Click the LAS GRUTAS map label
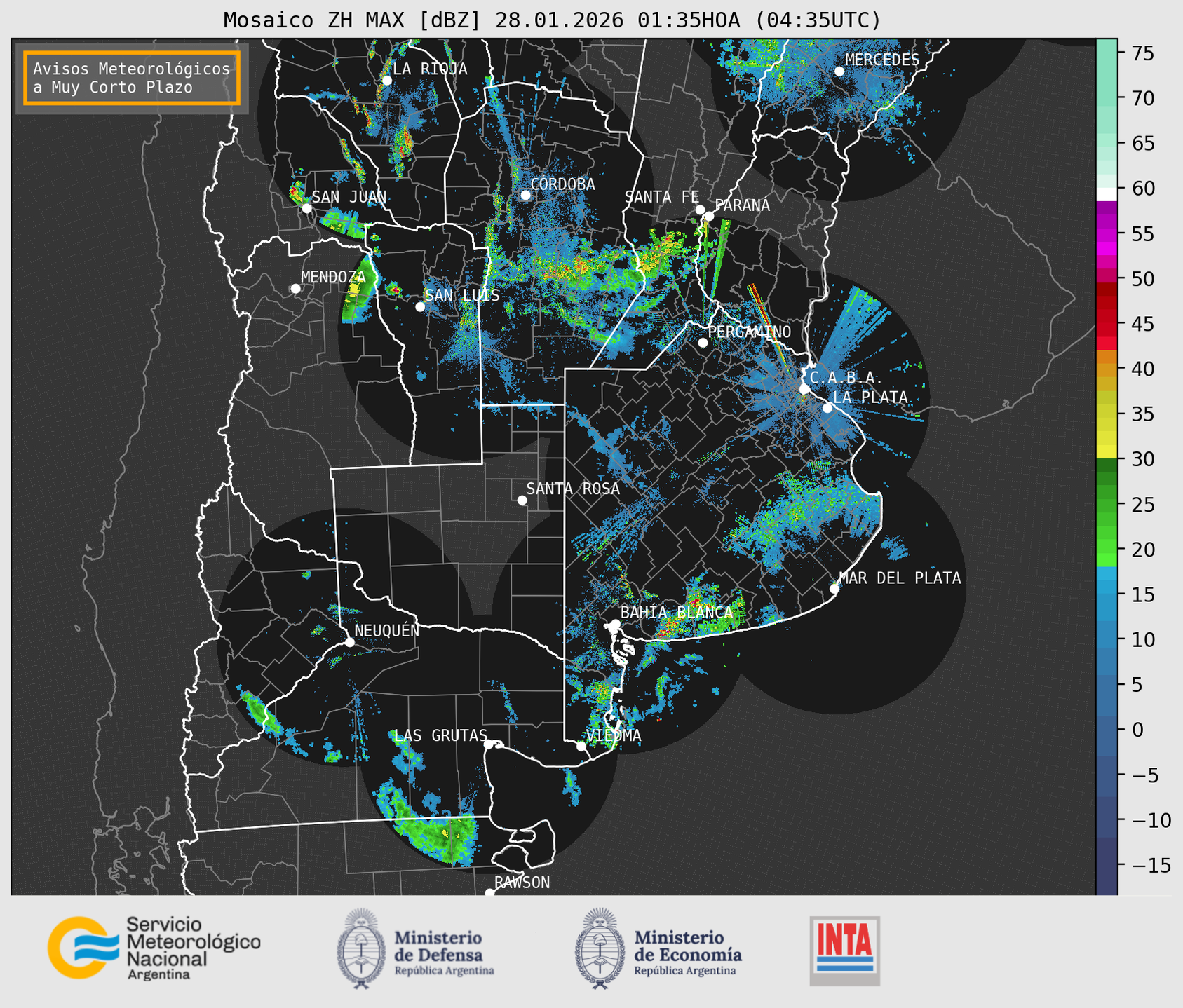The width and height of the screenshot is (1183, 1008). 440,735
